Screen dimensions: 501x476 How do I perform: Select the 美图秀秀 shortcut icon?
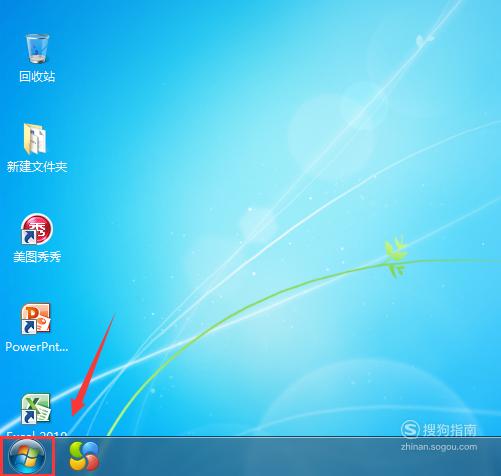pyautogui.click(x=36, y=229)
